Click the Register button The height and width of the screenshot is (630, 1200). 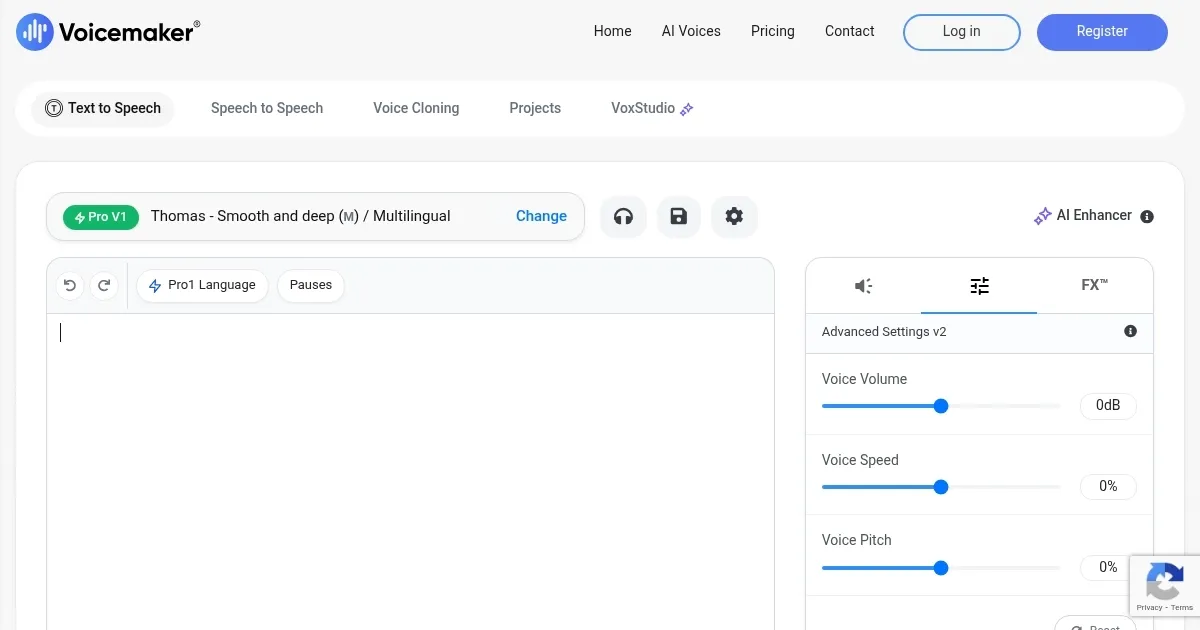1102,32
